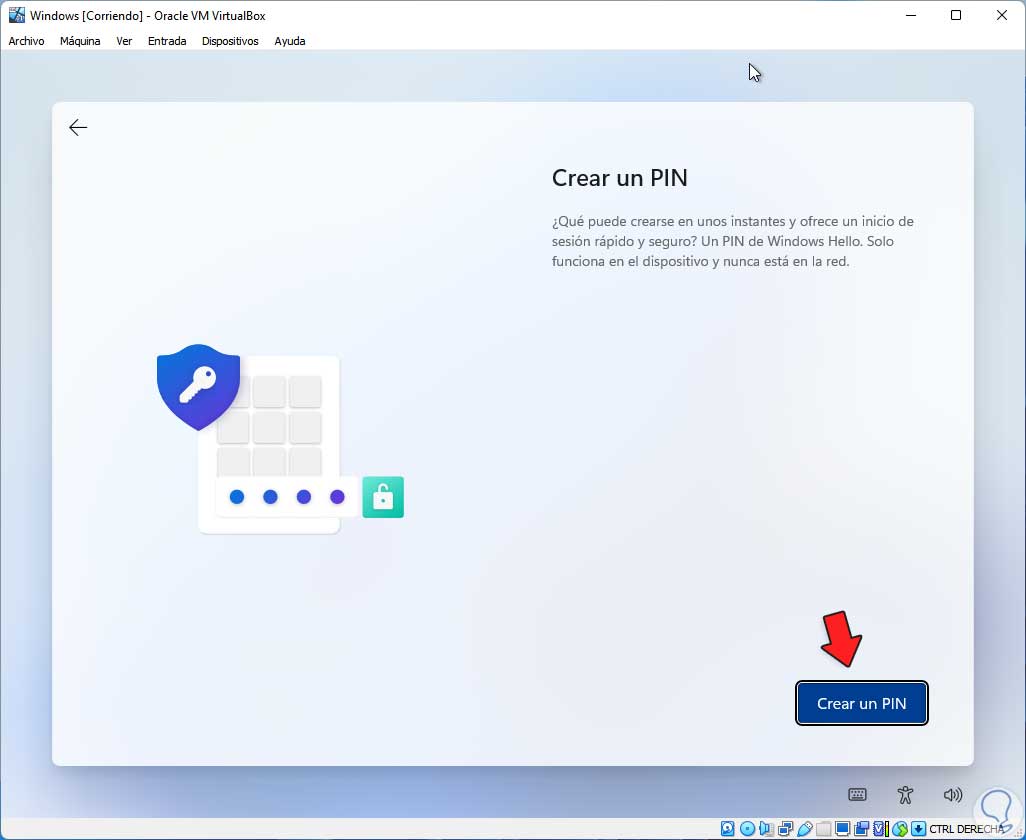1026x840 pixels.
Task: Click the USB devices status icon
Action: point(805,829)
